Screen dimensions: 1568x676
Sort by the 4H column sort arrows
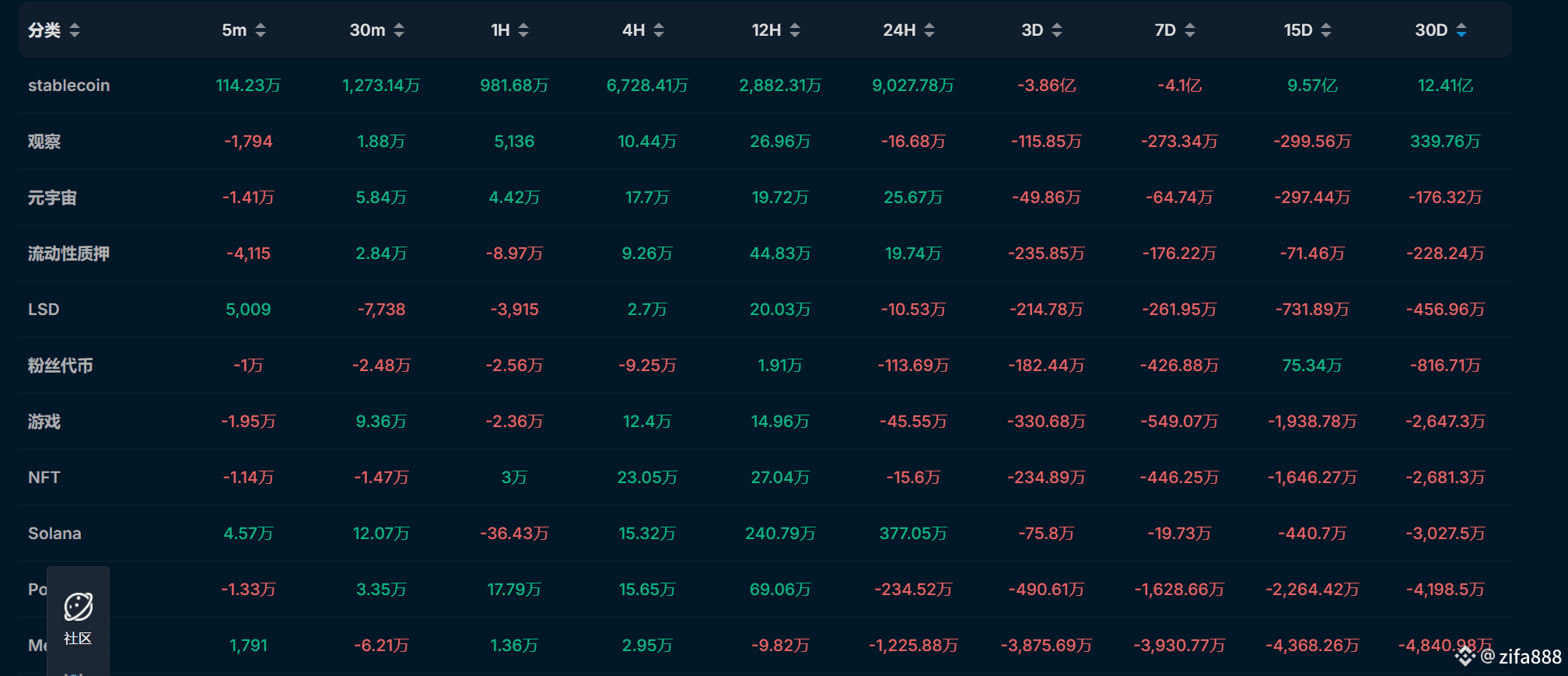[659, 30]
